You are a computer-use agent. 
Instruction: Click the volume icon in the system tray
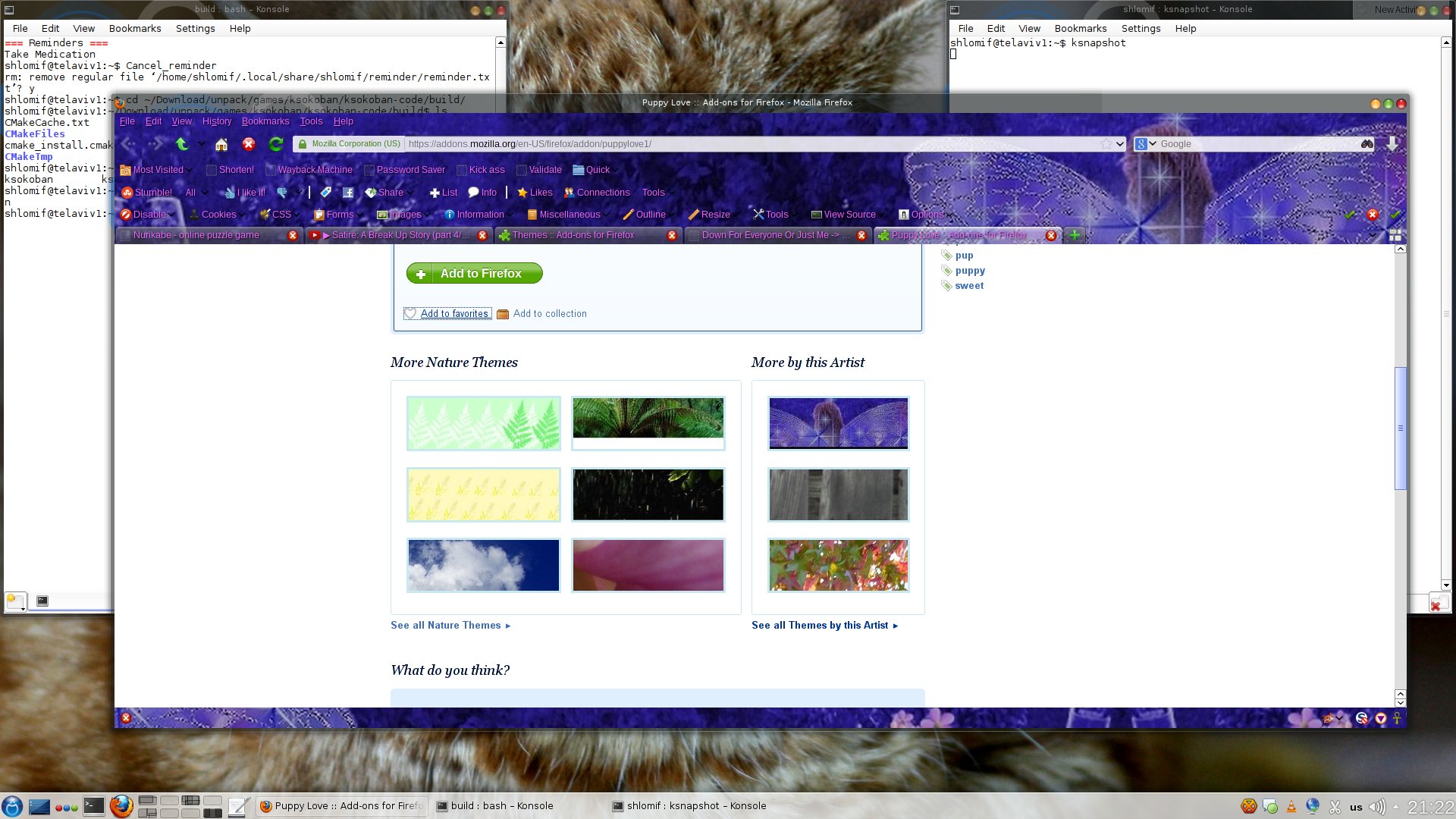click(1377, 807)
